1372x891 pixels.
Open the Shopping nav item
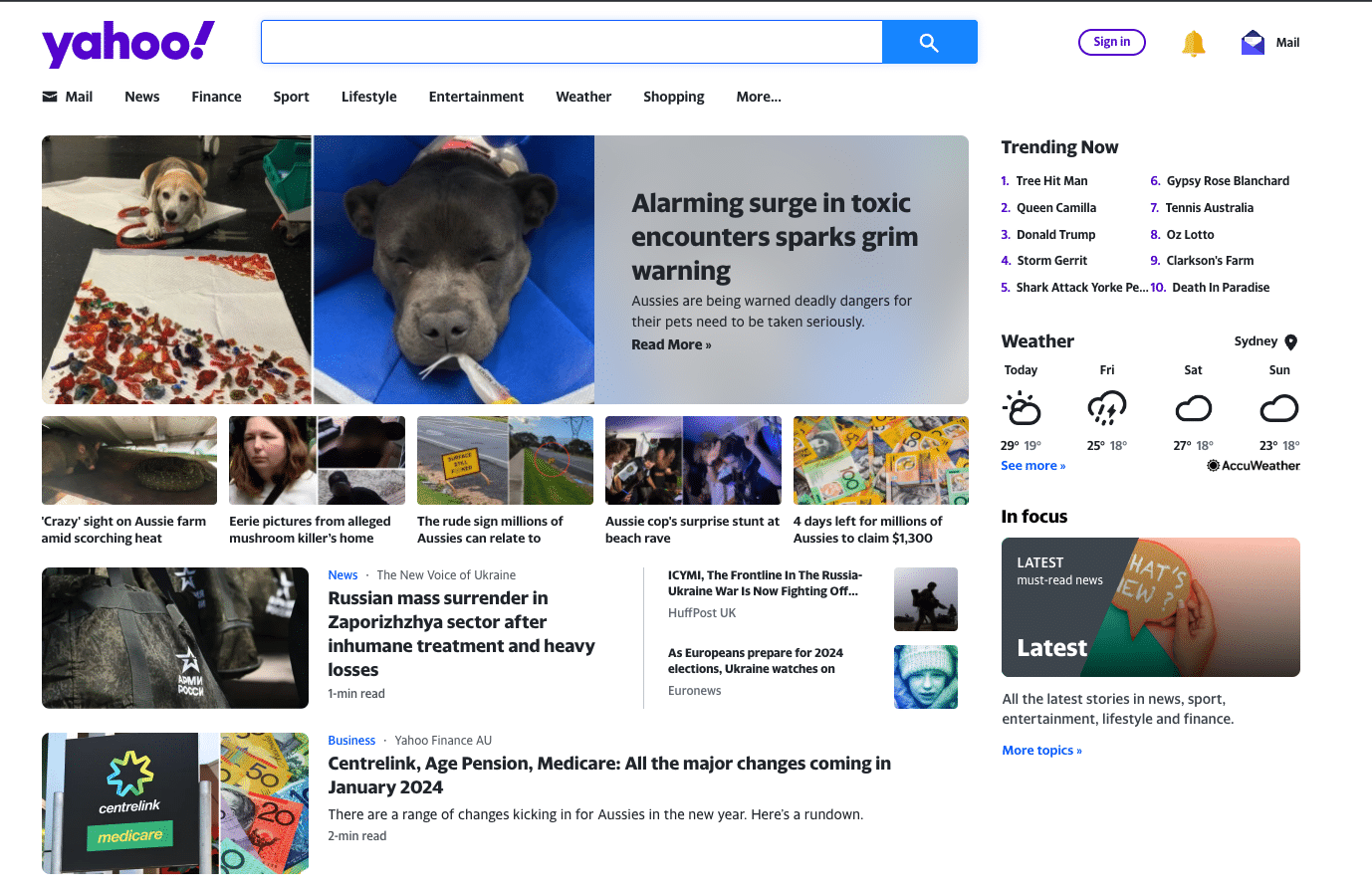pos(673,97)
